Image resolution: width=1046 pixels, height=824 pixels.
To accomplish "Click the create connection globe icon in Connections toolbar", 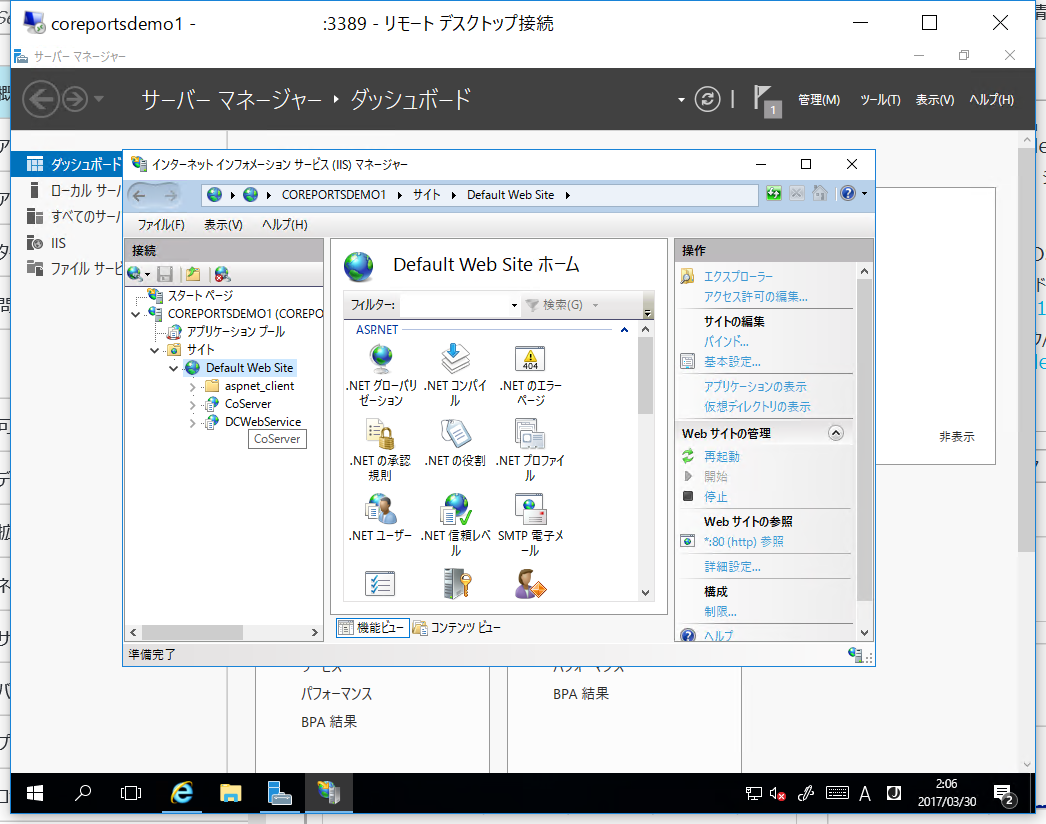I will [135, 274].
